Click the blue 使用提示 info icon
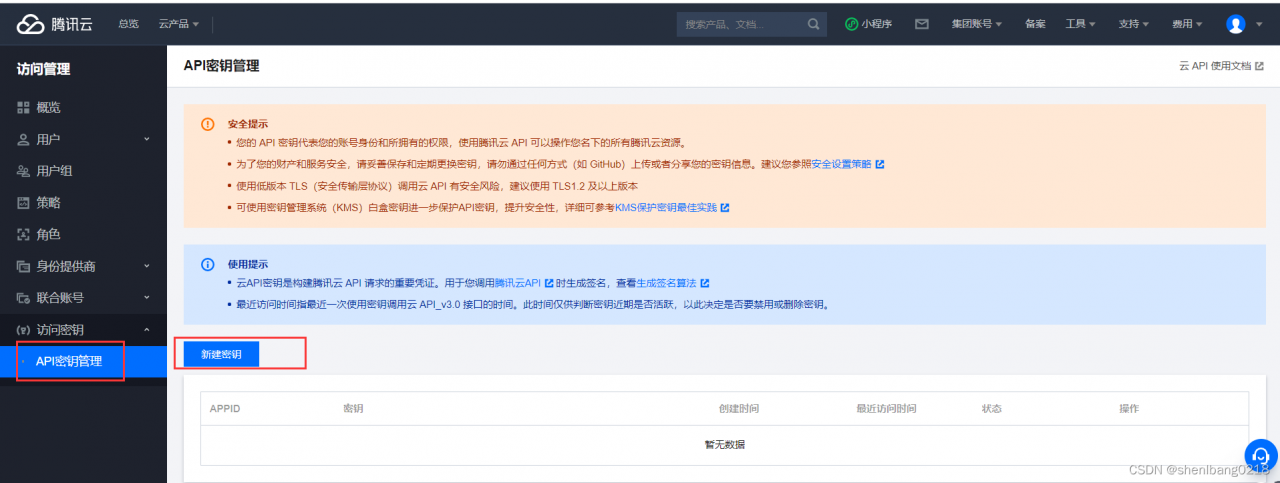This screenshot has height=483, width=1280. (208, 265)
